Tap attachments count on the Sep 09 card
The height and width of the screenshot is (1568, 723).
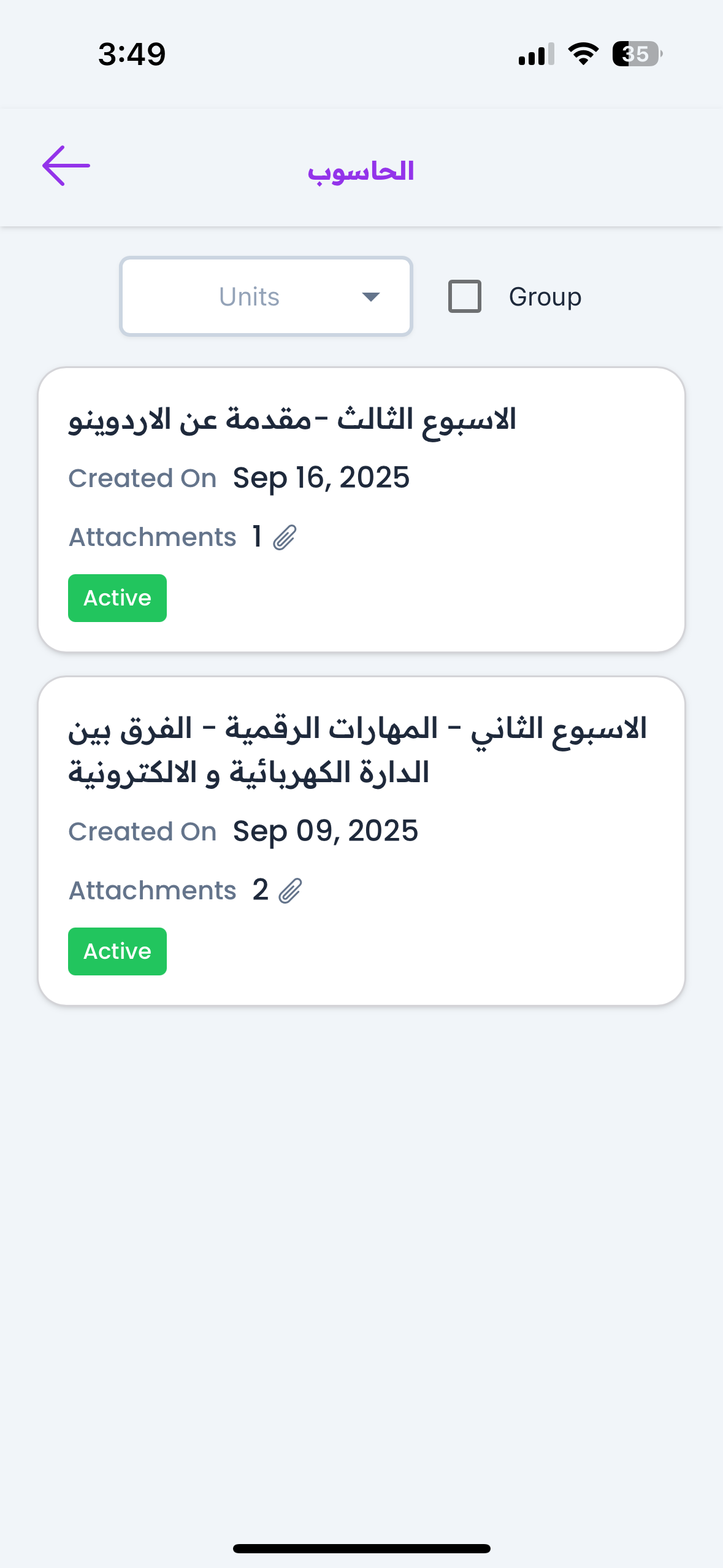[260, 890]
